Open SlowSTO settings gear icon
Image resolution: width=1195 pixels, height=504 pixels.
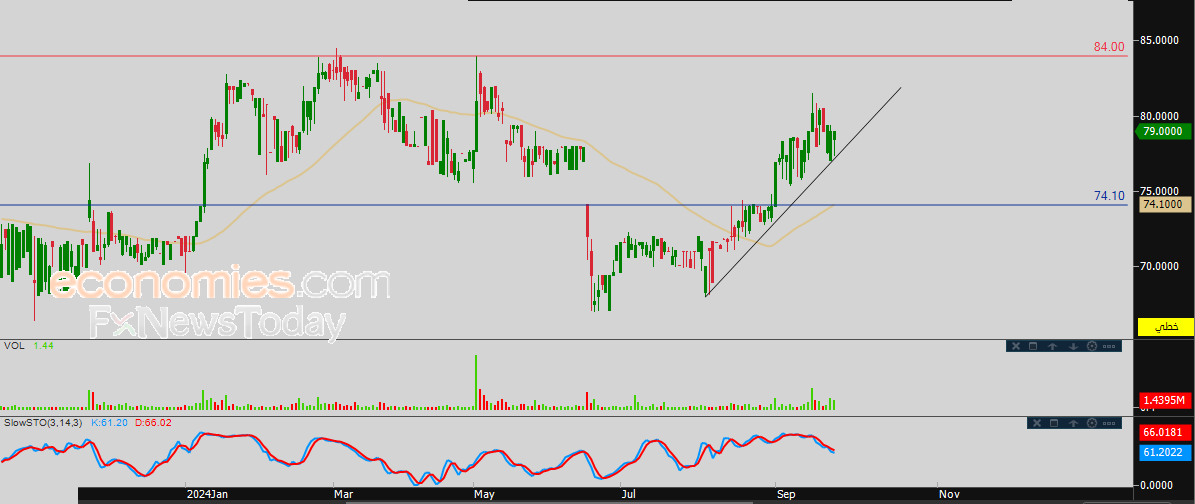[x=1093, y=424]
